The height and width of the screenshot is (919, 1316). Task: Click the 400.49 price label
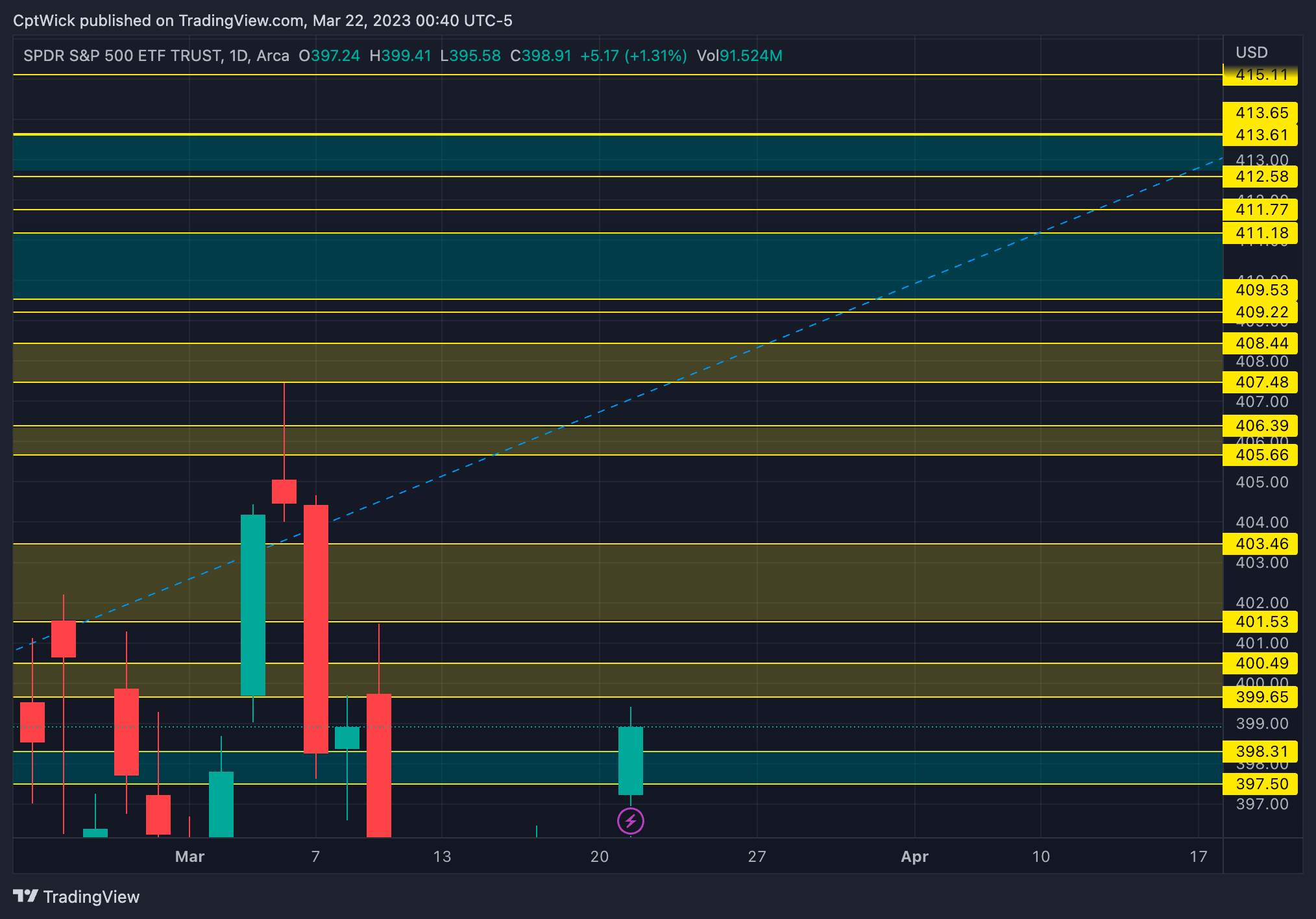click(x=1260, y=663)
